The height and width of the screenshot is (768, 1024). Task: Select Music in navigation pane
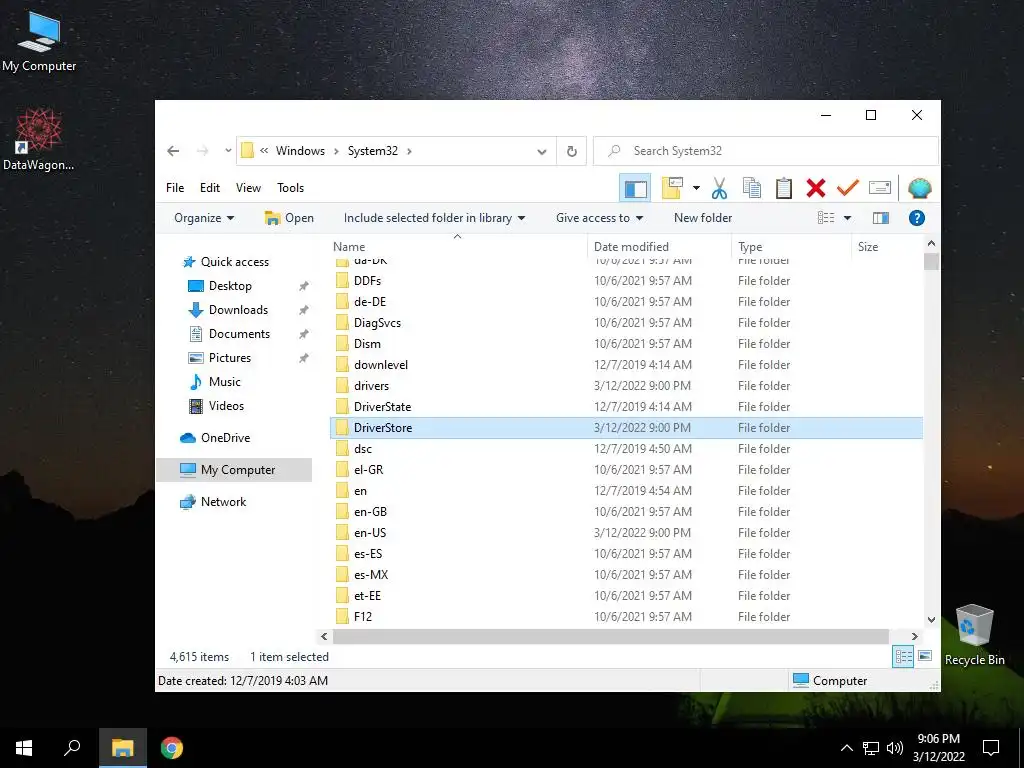point(225,382)
